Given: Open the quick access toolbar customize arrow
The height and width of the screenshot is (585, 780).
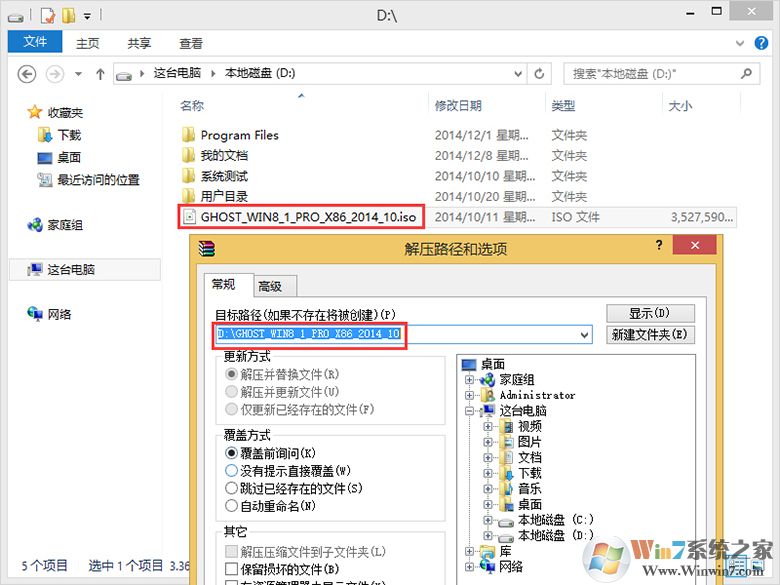Looking at the screenshot, I should click(x=87, y=17).
